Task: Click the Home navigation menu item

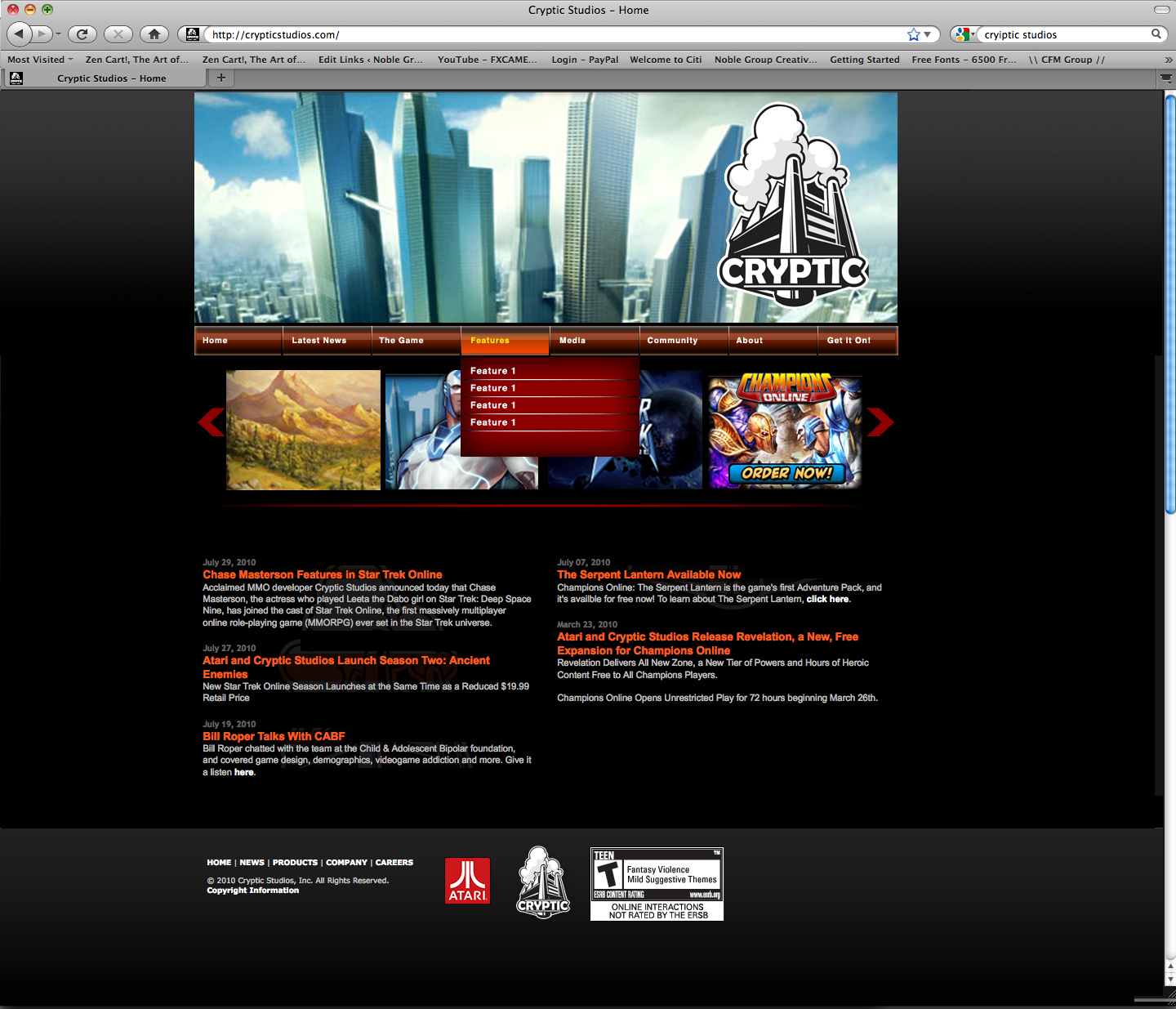Action: pyautogui.click(x=238, y=341)
